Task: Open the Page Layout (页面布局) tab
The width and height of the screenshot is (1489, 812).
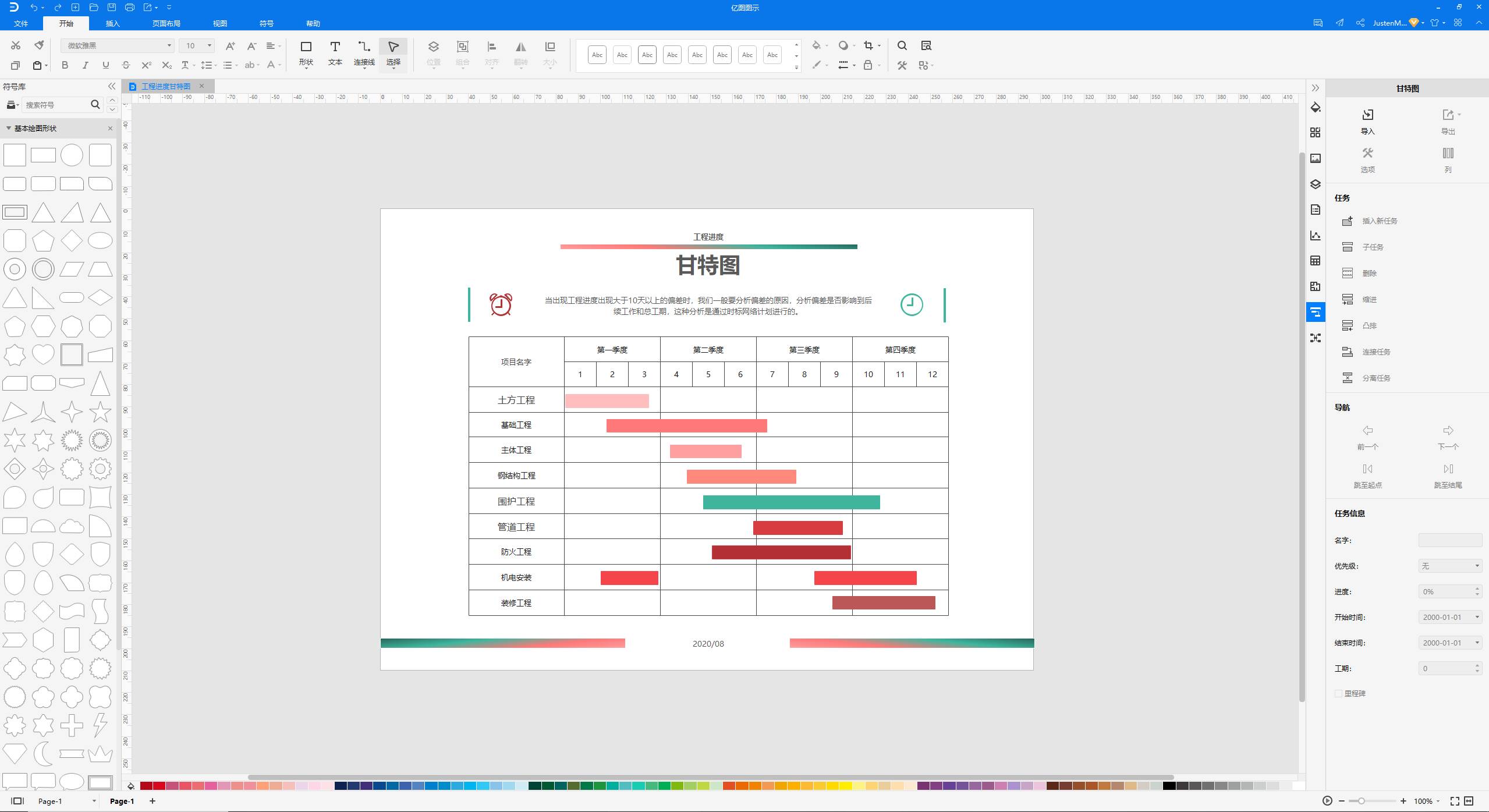Action: click(166, 23)
